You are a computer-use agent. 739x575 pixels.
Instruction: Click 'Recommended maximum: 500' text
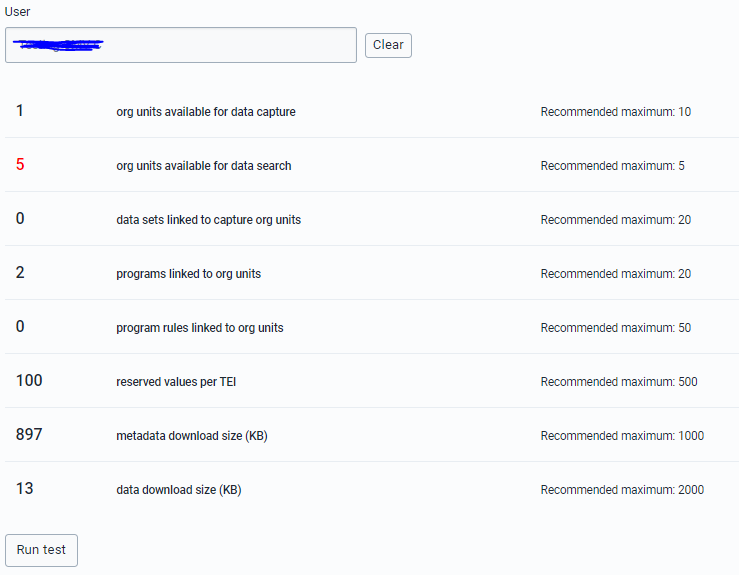619,382
